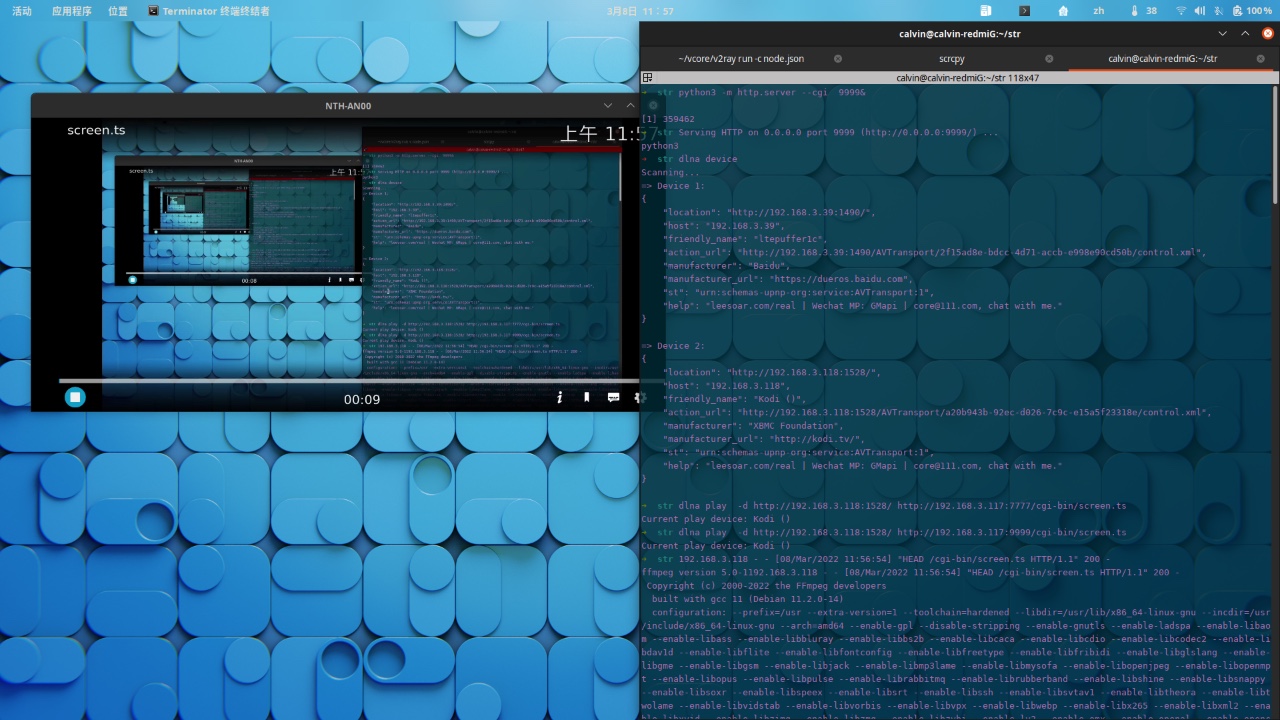Open 位置 places menu
The height and width of the screenshot is (720, 1280).
click(x=118, y=11)
